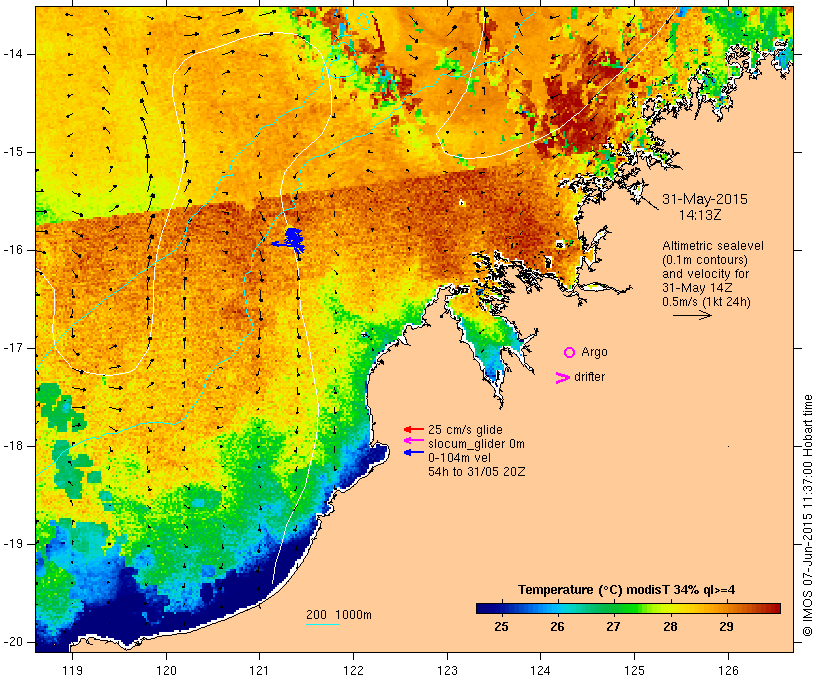Click the '31-May 14Z' text line
Screen dimensions: 820x680
697,288
